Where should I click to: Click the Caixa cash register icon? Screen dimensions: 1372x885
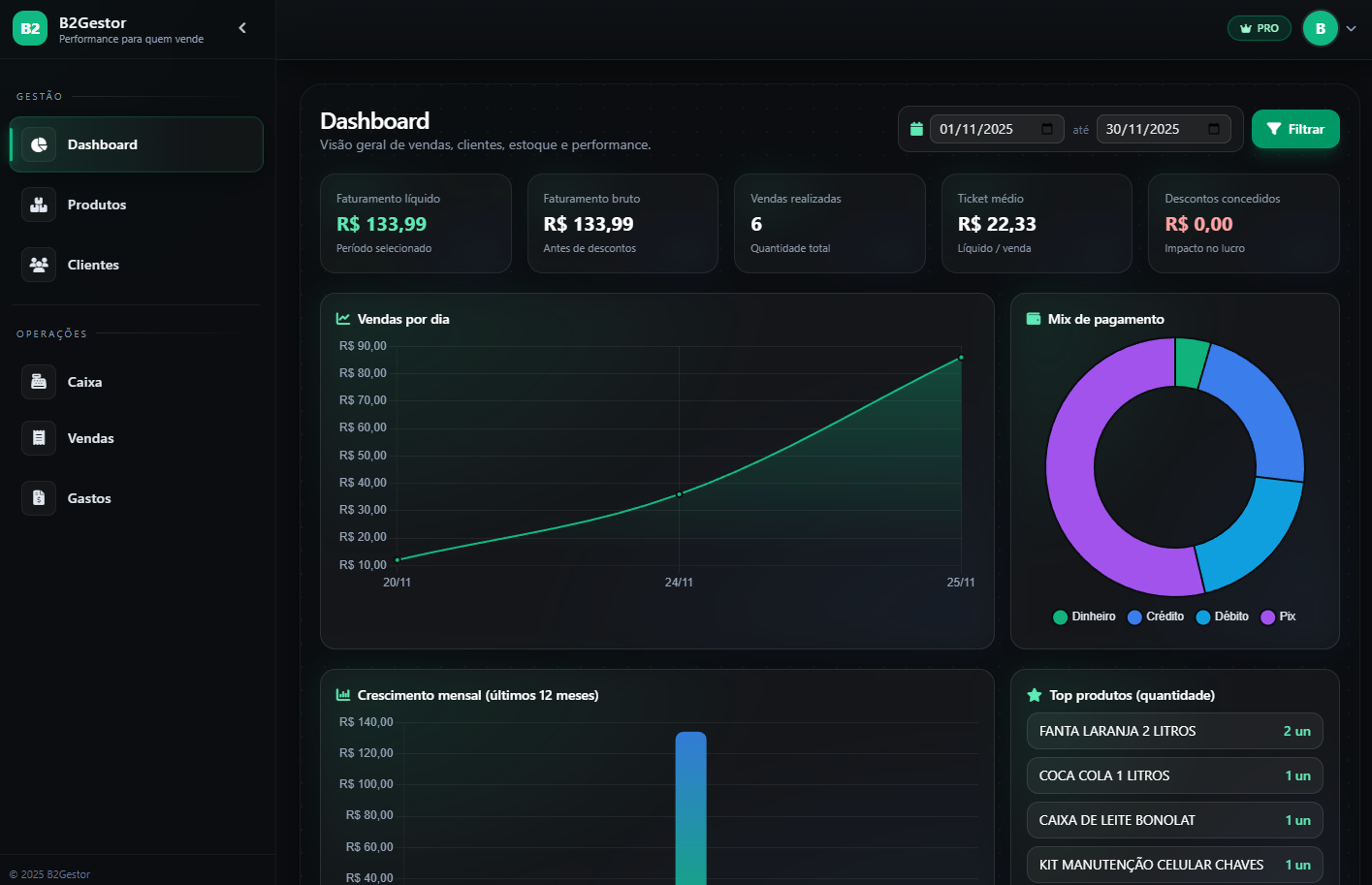pyautogui.click(x=39, y=382)
